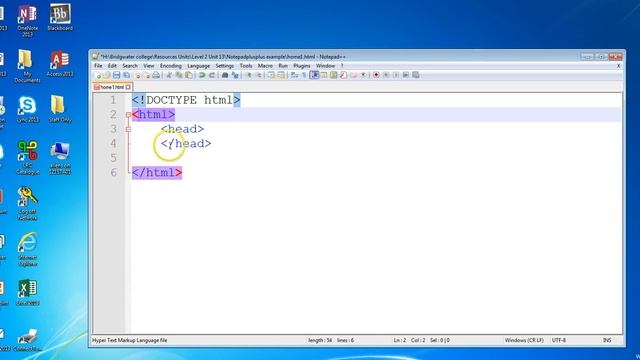Image resolution: width=640 pixels, height=360 pixels.
Task: Select the home1.html document tab
Action: tap(112, 87)
